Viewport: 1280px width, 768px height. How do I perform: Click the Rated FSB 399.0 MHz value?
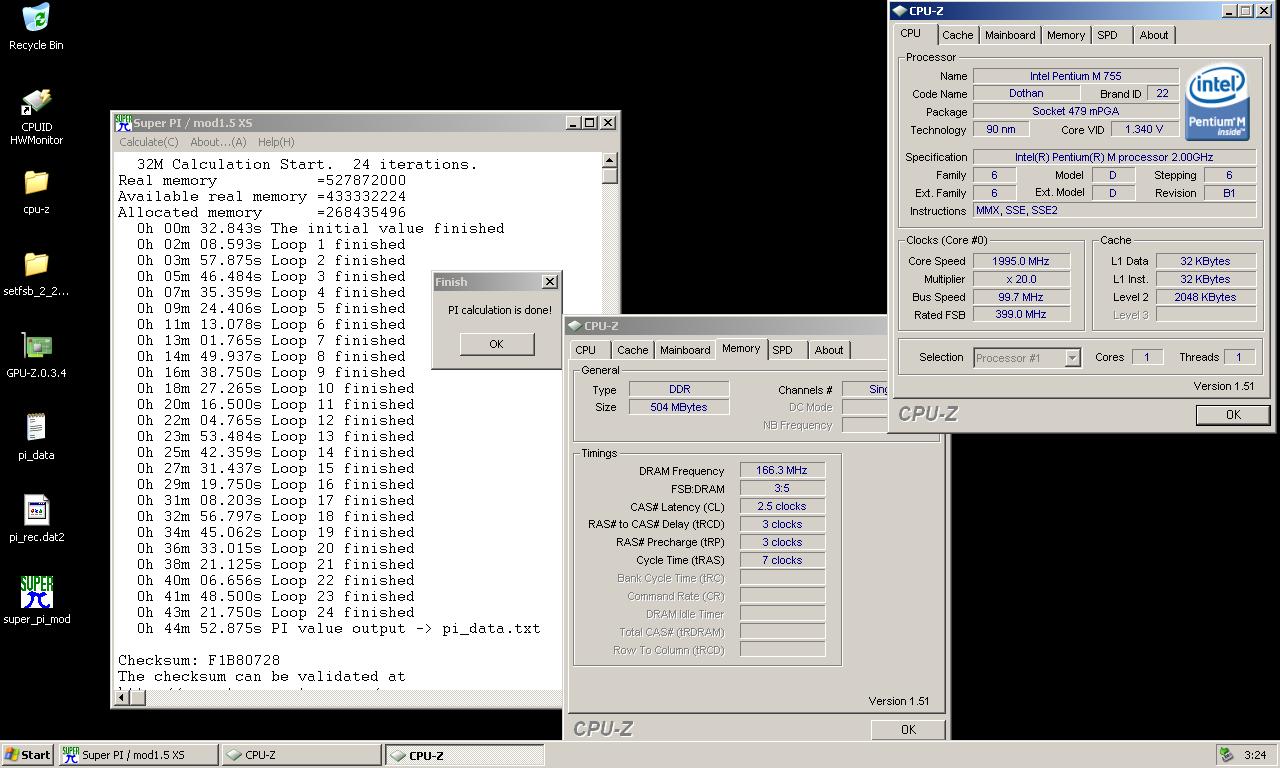click(x=1020, y=315)
